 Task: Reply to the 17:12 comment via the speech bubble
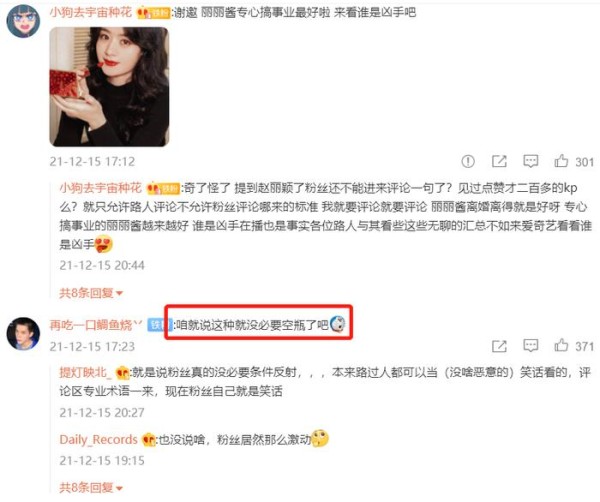pyautogui.click(x=530, y=161)
